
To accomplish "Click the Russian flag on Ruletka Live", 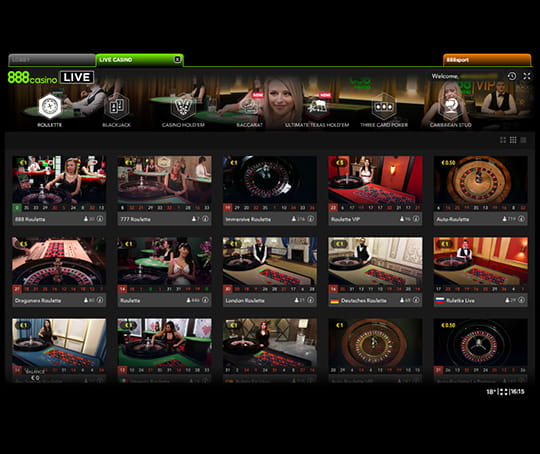I will coord(440,300).
